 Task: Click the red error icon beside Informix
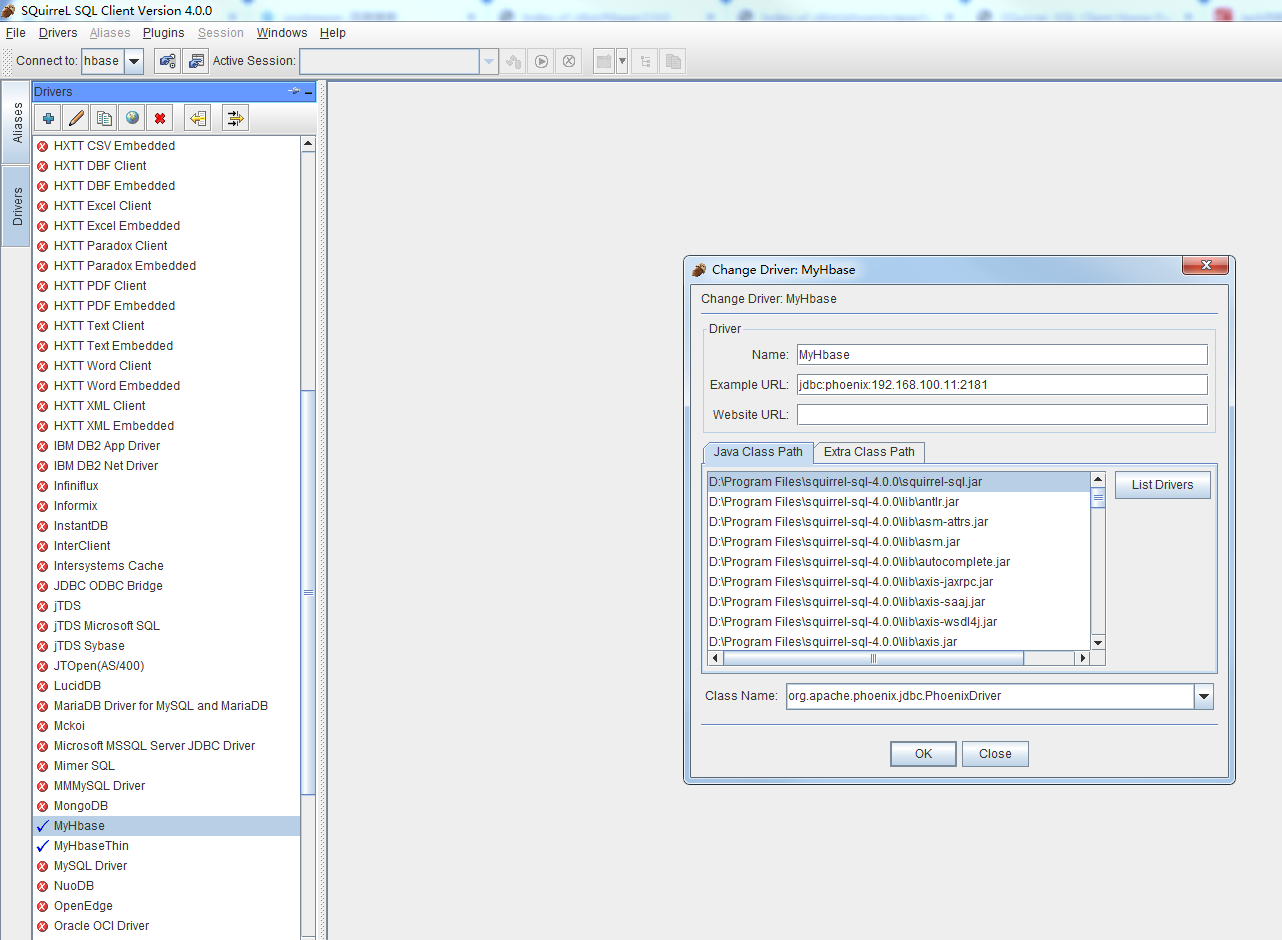coord(43,506)
